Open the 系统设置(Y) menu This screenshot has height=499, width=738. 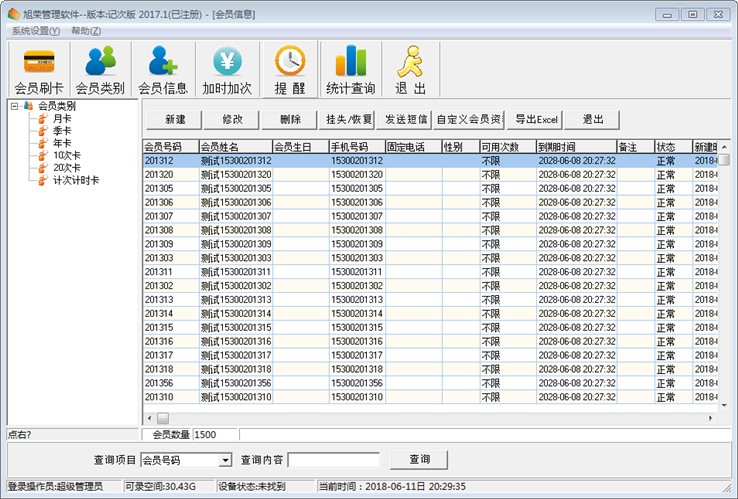click(x=36, y=31)
